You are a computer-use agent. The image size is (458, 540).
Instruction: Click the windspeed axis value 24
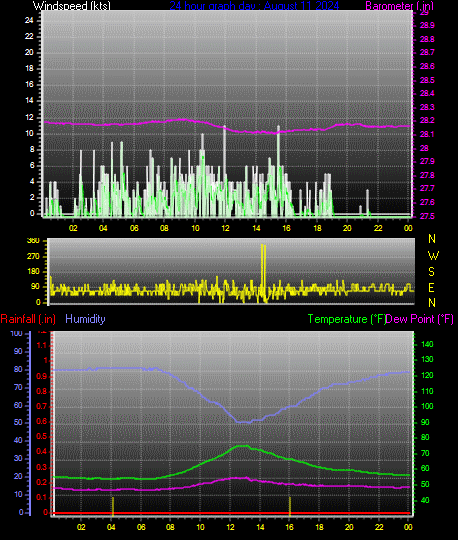pos(29,20)
